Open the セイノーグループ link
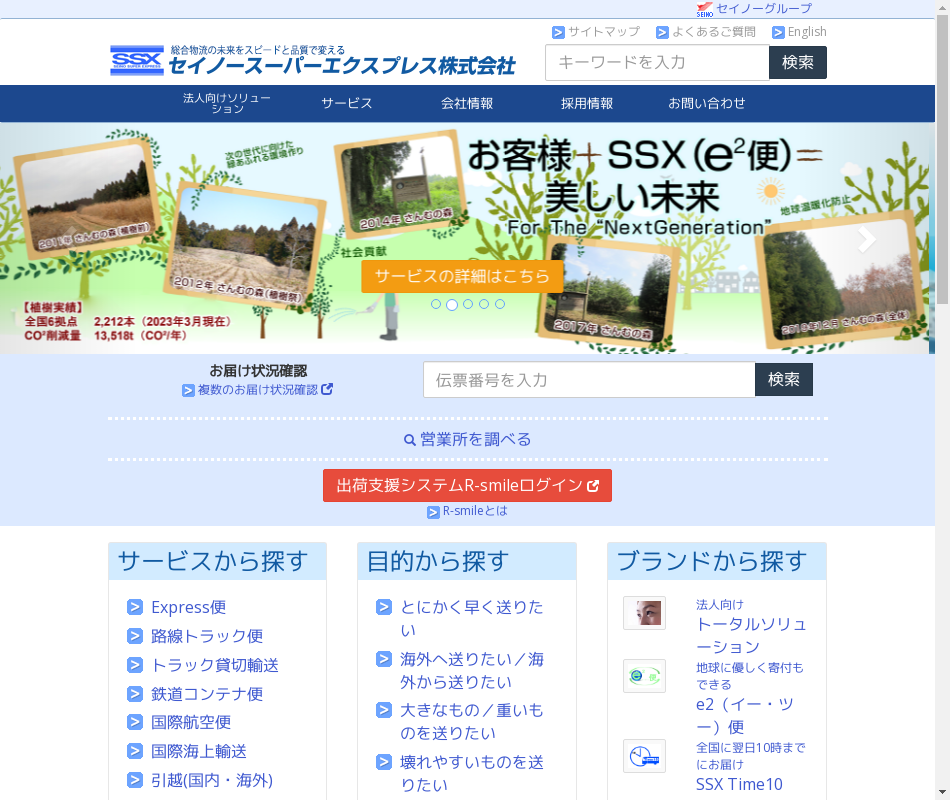950x800 pixels. [x=764, y=8]
